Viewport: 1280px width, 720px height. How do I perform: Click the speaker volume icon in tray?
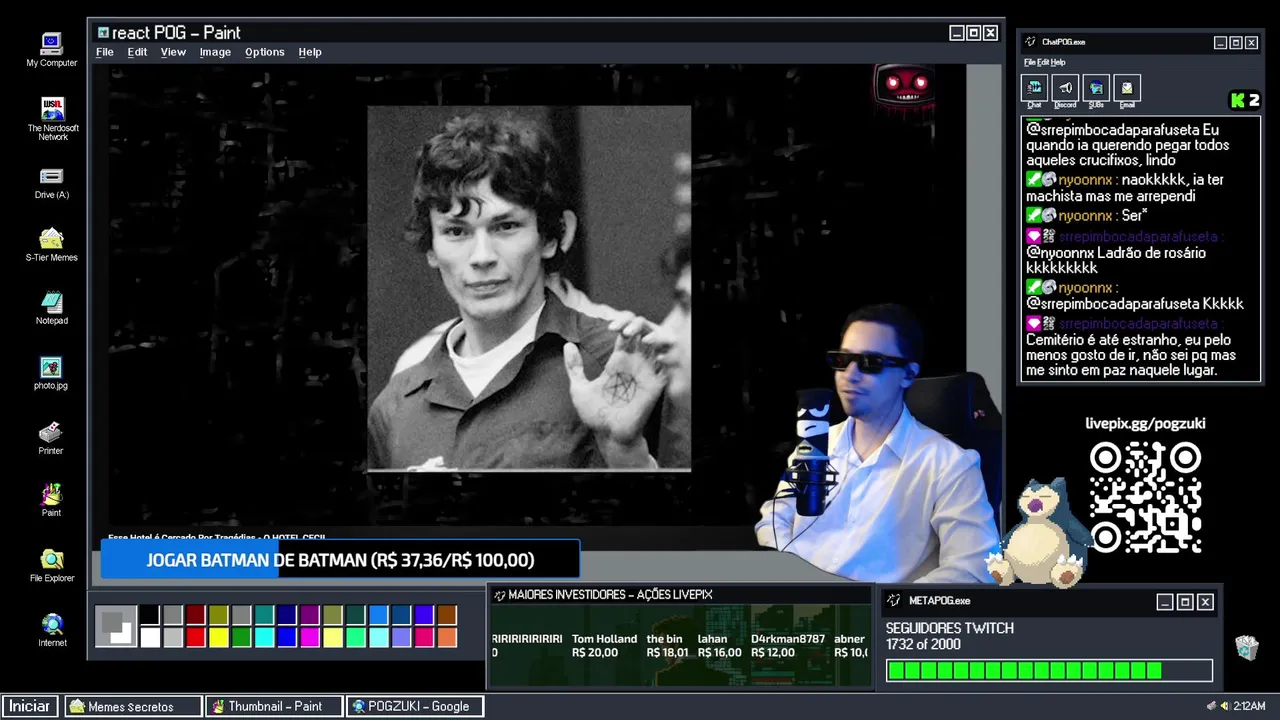(x=1224, y=706)
